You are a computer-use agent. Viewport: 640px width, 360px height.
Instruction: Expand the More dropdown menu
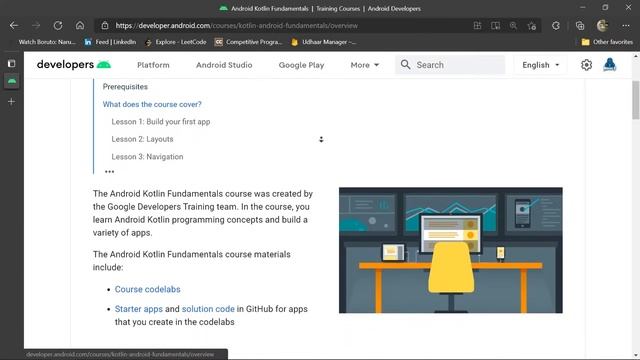[364, 65]
